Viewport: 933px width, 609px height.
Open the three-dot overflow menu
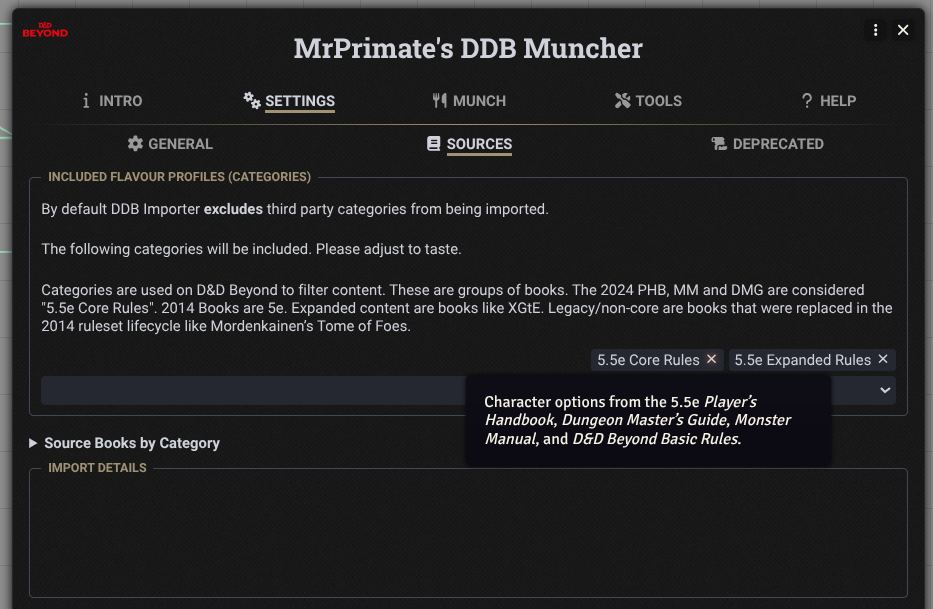click(x=875, y=30)
